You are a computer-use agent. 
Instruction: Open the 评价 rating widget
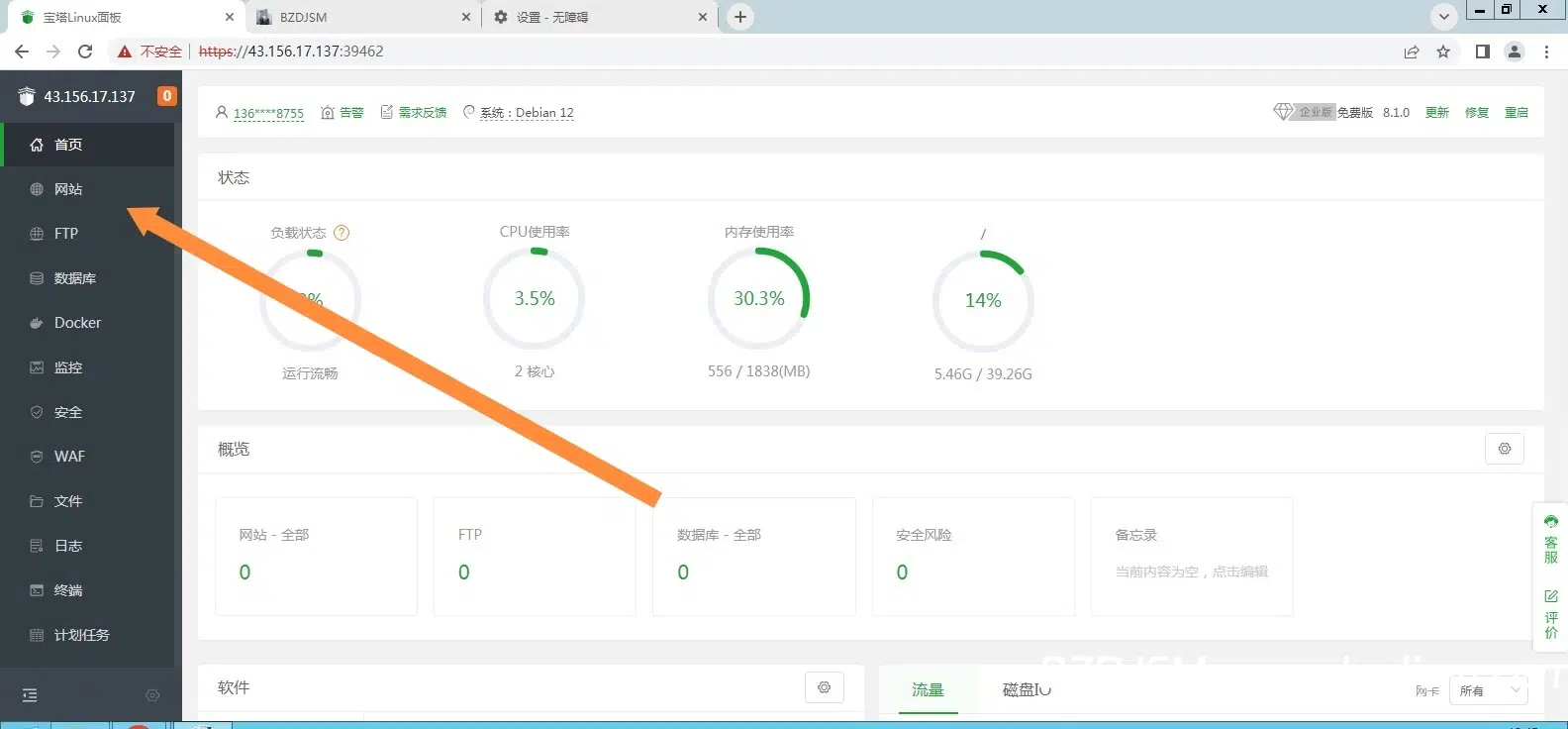coord(1551,614)
